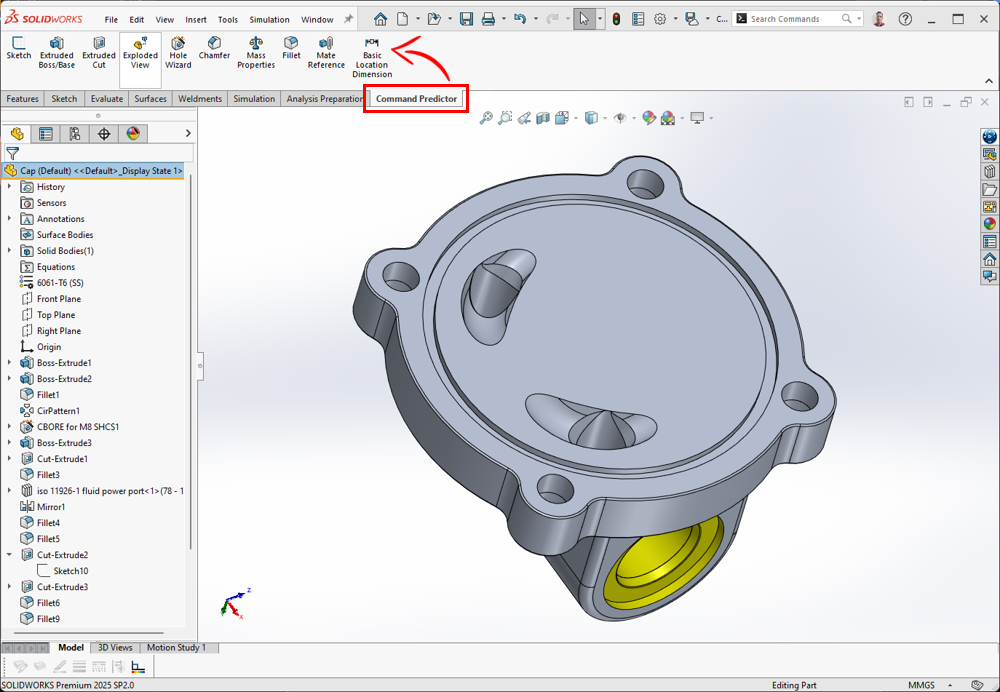Expand Boss-Extrude1 feature

(x=10, y=363)
